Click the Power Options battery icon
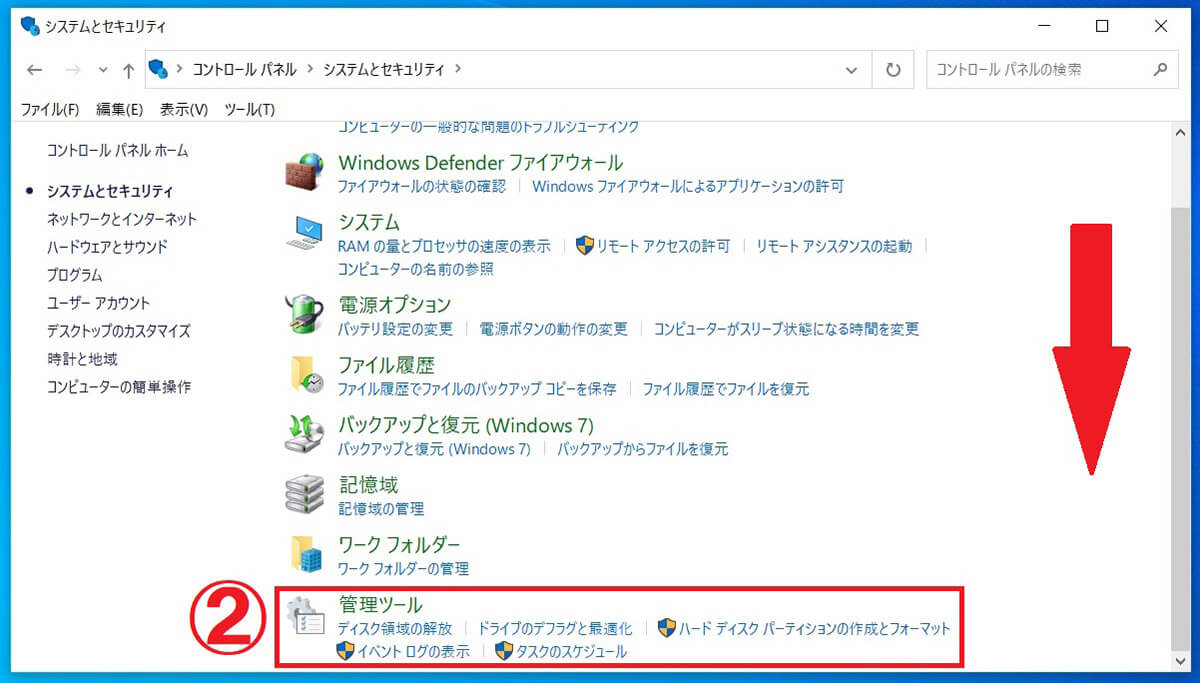This screenshot has height=683, width=1200. click(304, 314)
